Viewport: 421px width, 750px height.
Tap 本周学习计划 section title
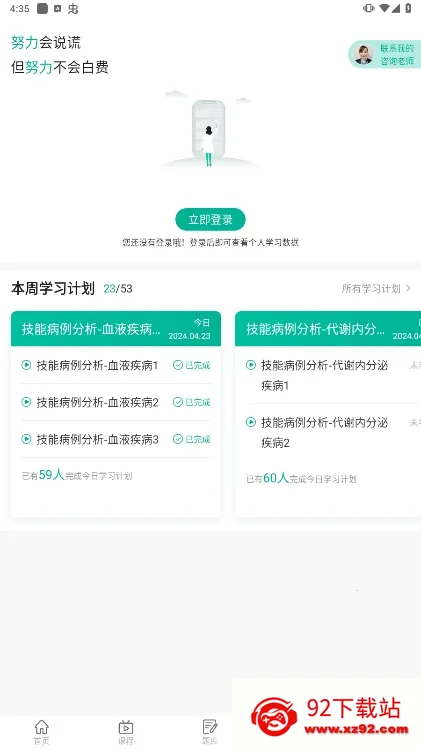click(53, 288)
